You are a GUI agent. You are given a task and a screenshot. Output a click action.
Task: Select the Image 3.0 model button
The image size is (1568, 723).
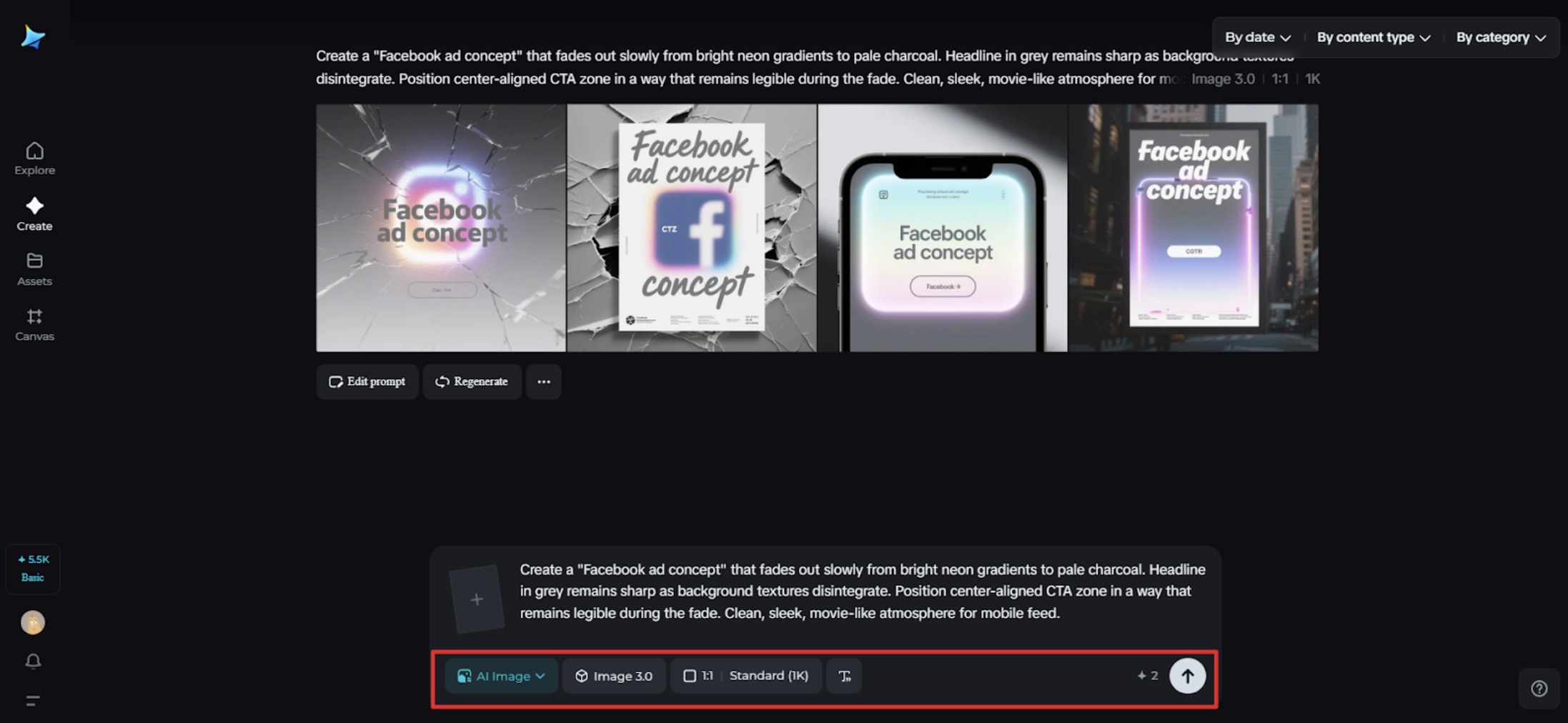[x=614, y=676]
